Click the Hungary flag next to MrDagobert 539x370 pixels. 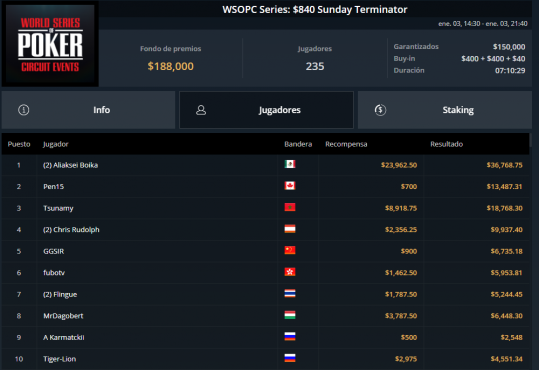[290, 315]
